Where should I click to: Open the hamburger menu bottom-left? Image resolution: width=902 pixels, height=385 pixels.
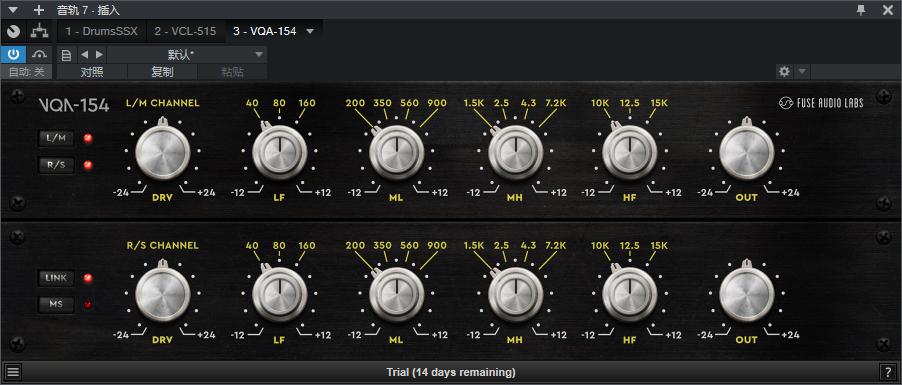click(x=13, y=372)
